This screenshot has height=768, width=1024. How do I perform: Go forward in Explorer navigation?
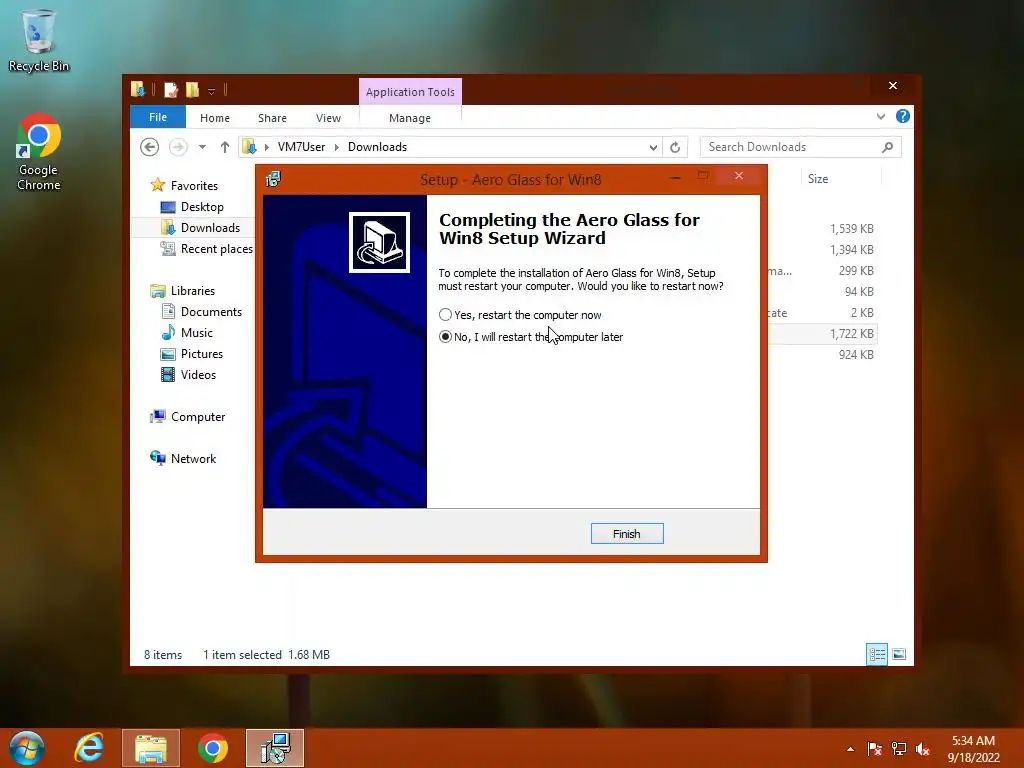178,147
